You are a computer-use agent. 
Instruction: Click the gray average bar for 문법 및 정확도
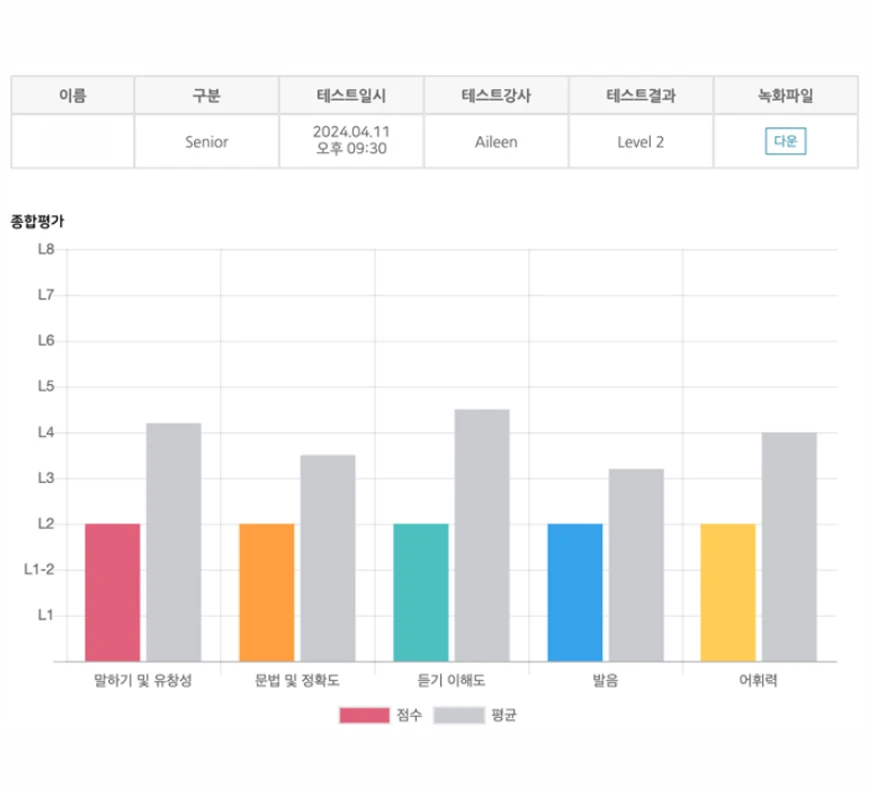[x=328, y=558]
